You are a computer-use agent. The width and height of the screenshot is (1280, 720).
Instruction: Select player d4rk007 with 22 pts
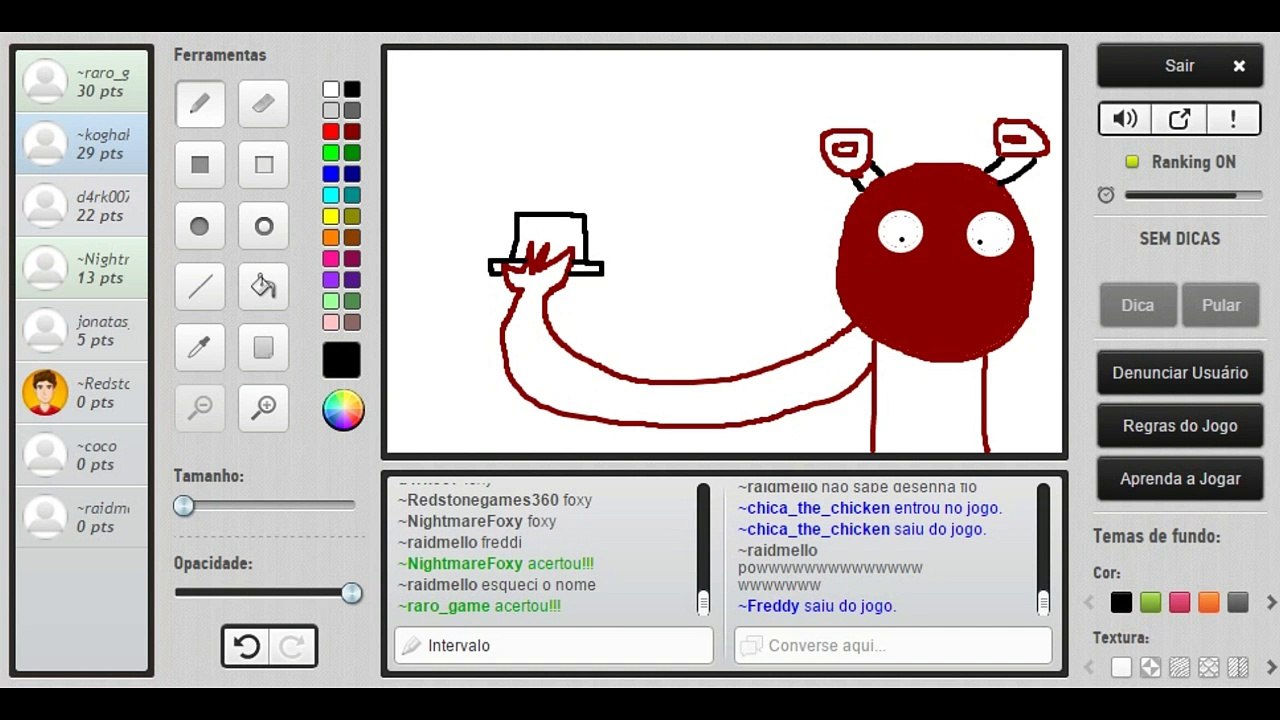82,206
